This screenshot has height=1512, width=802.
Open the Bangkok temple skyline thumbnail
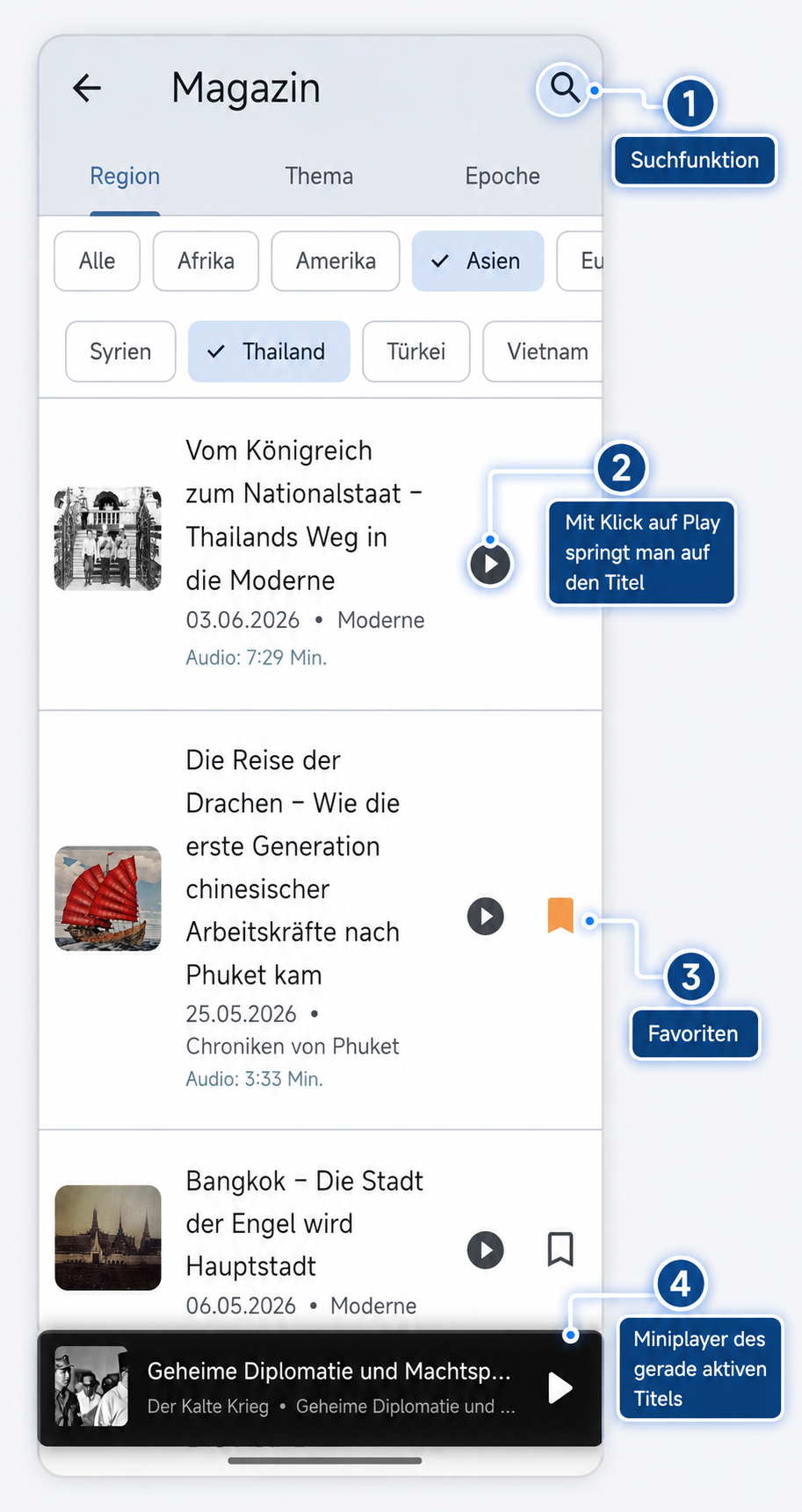(x=108, y=1237)
